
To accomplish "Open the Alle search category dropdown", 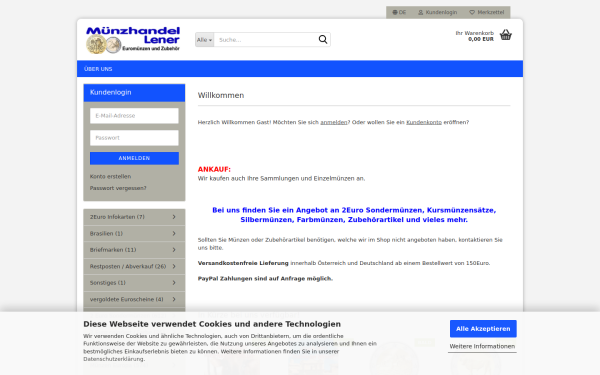I will tap(204, 40).
